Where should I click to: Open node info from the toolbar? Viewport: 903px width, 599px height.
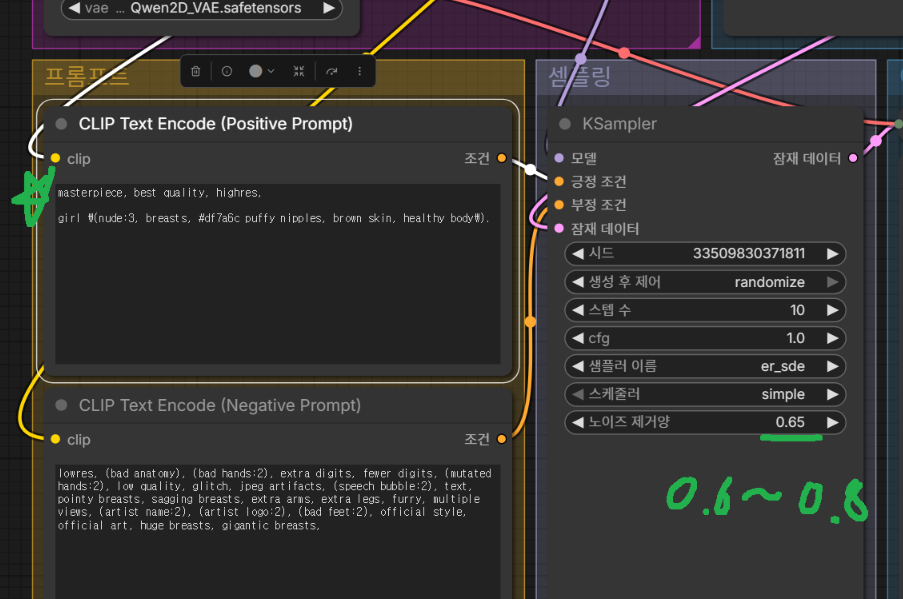pyautogui.click(x=227, y=71)
